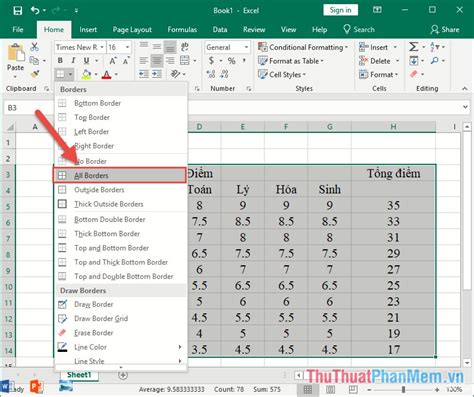This screenshot has height=397, width=474.
Task: Open the Formulas ribbon tab
Action: tap(182, 29)
